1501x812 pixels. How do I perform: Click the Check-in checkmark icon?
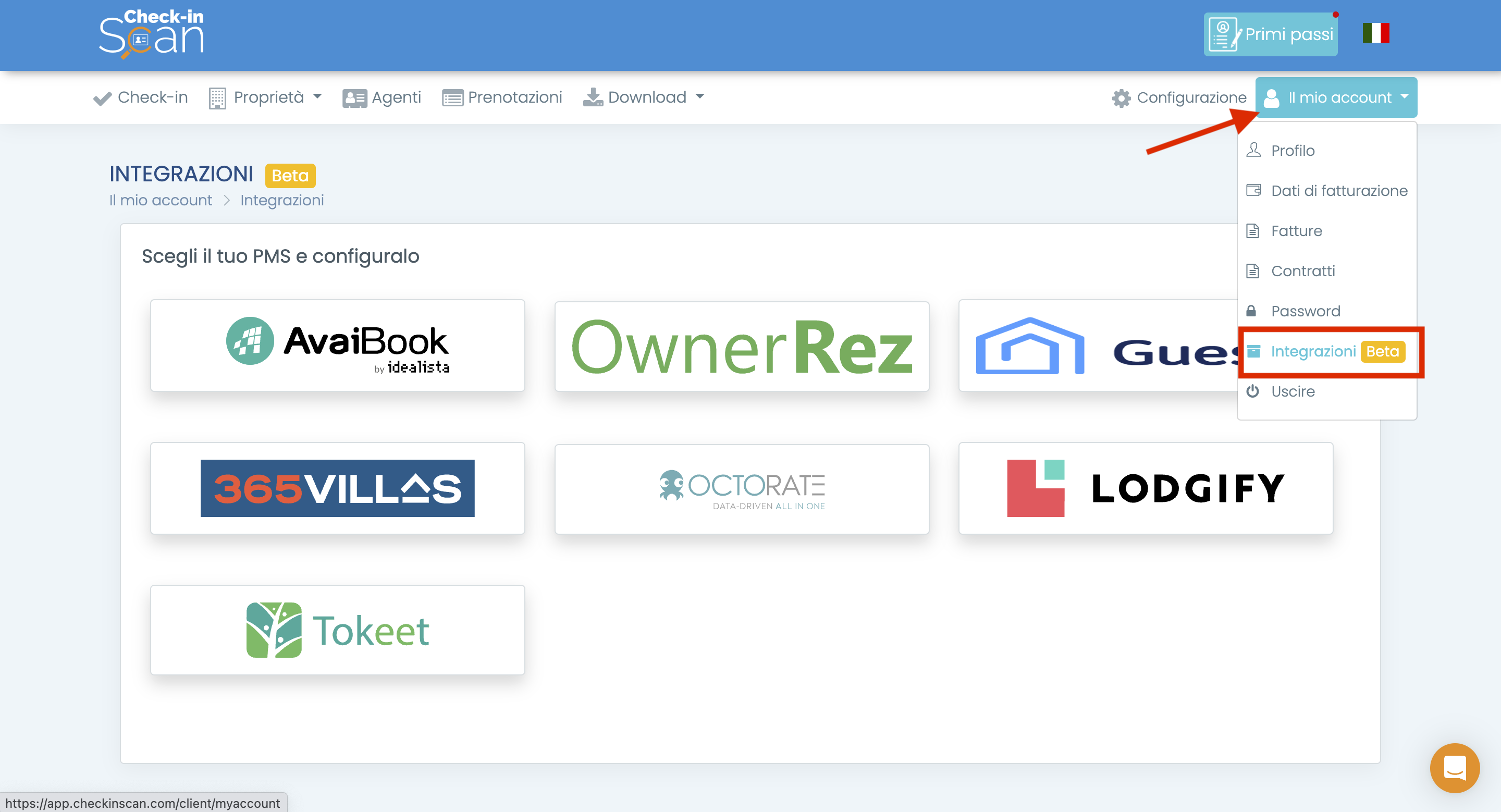103,98
